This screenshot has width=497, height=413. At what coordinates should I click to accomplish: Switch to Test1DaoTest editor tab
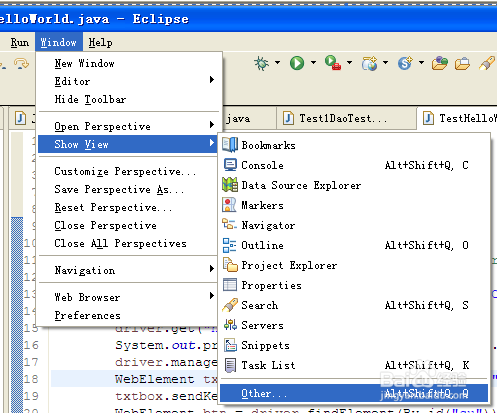[345, 118]
